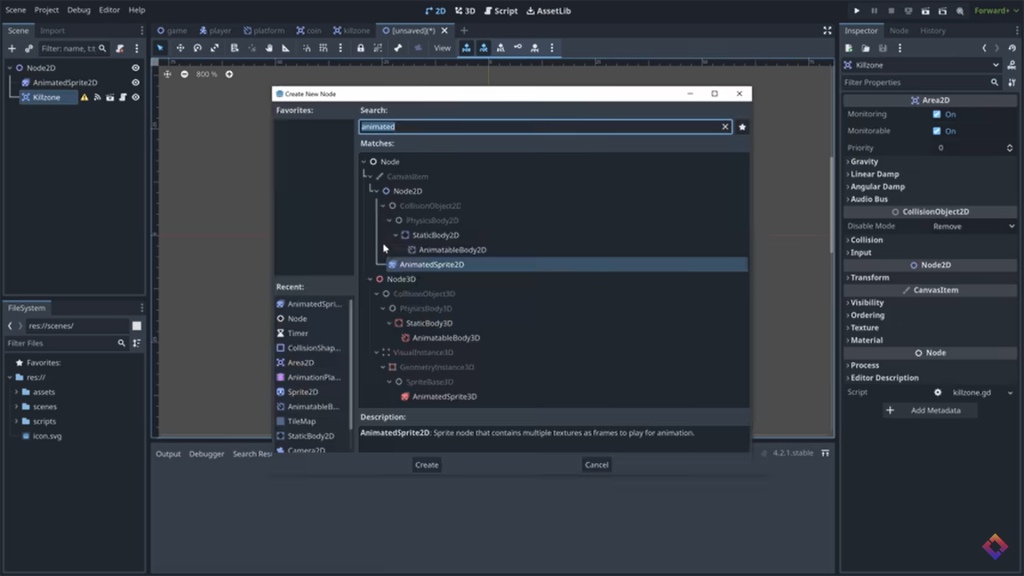Toggle the Monitoring checkbox
The width and height of the screenshot is (1024, 576).
(x=937, y=115)
